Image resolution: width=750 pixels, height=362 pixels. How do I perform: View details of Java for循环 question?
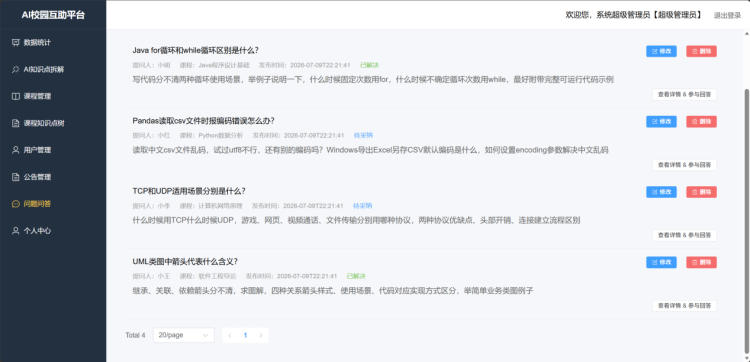tap(684, 95)
